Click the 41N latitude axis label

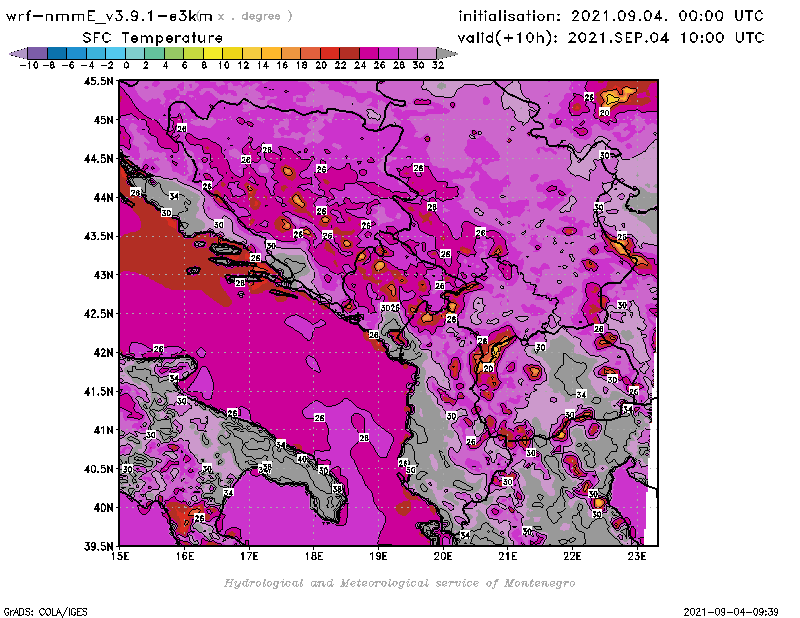coord(104,430)
